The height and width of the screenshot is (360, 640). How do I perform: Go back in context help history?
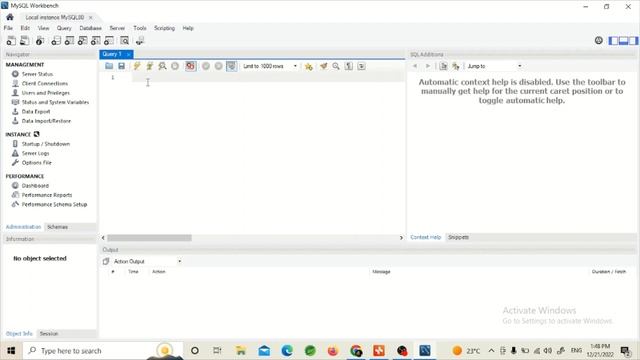pos(415,66)
